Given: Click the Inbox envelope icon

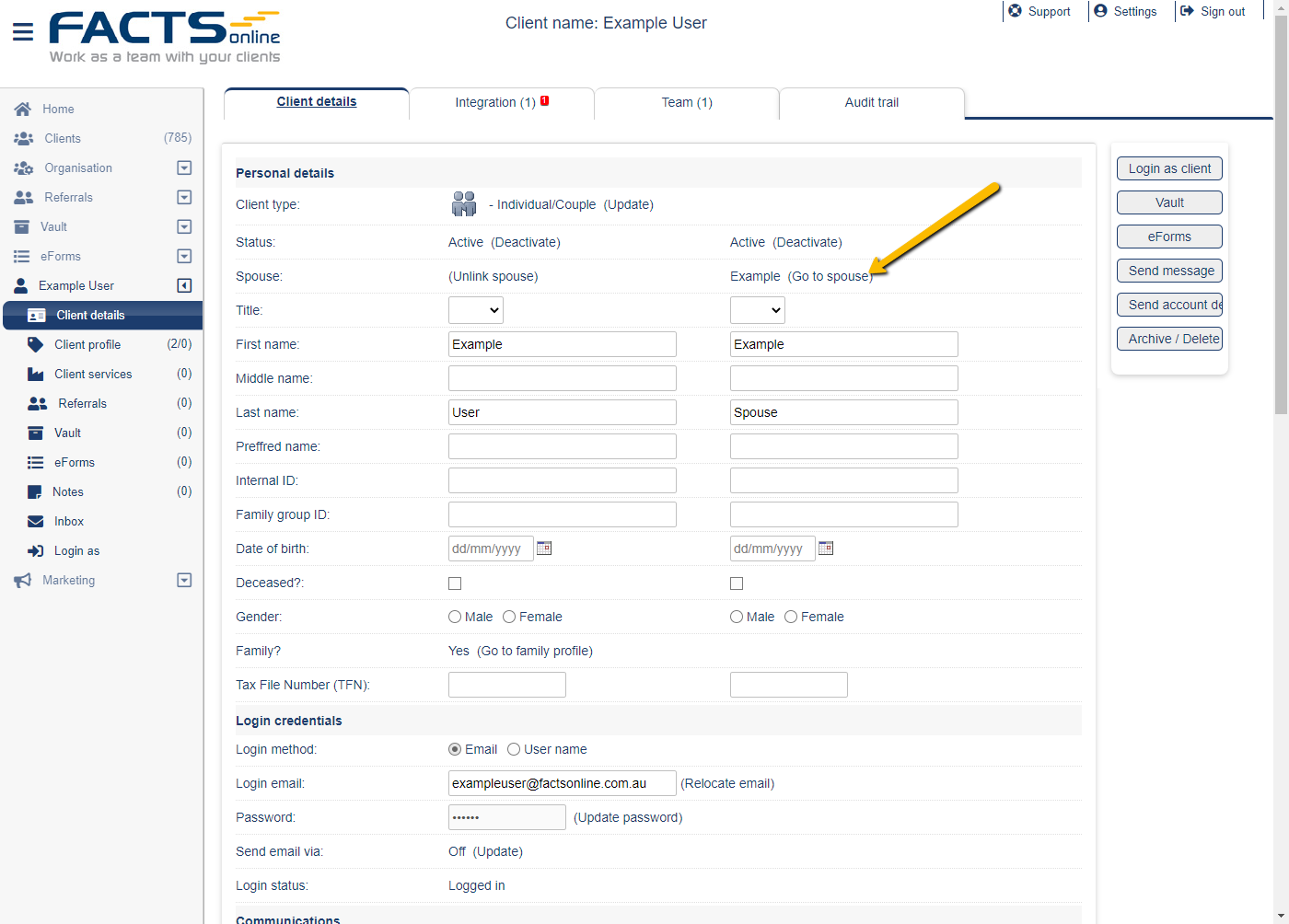Looking at the screenshot, I should 35,521.
